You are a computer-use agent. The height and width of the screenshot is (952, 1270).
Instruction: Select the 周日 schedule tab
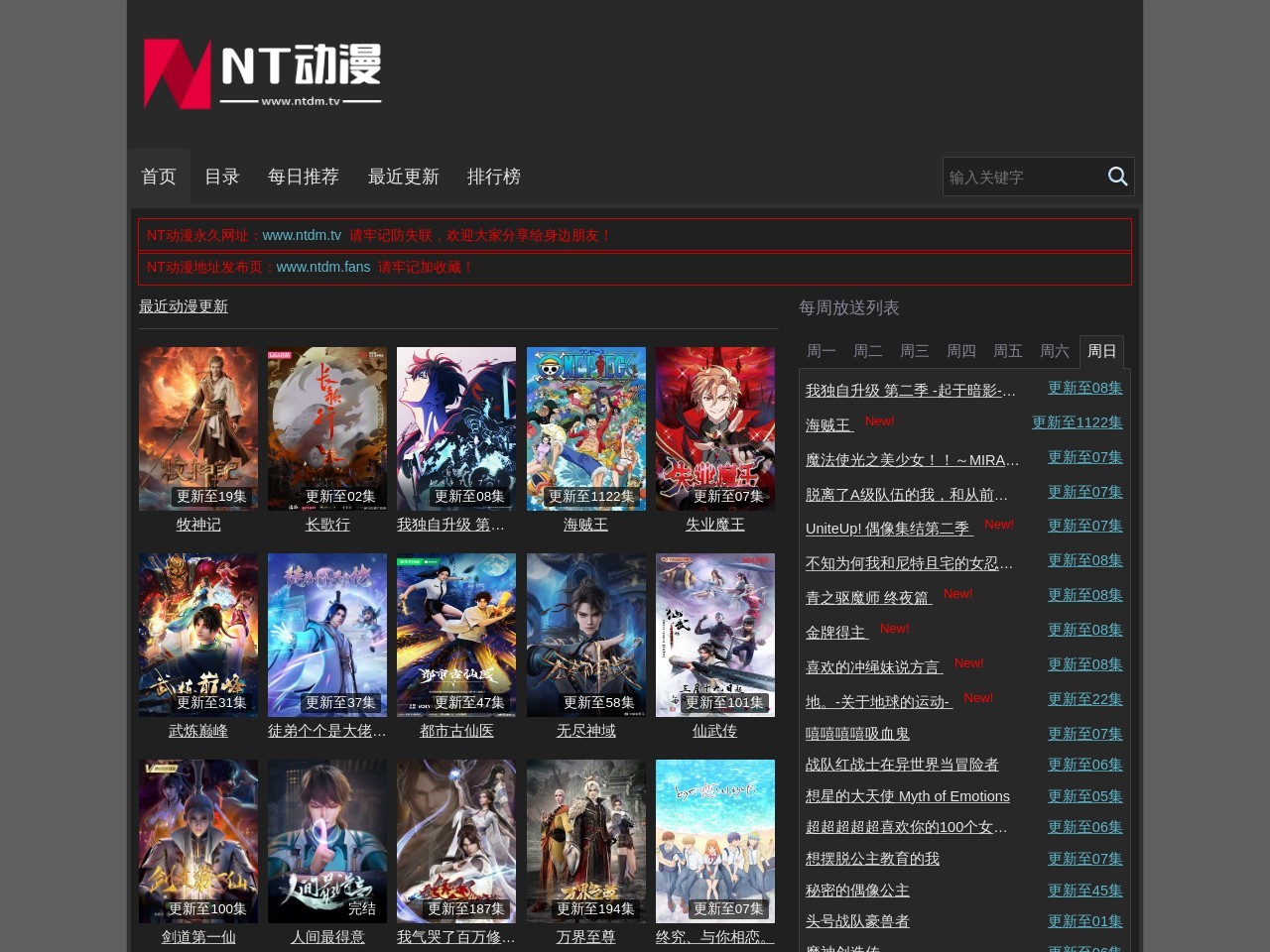(1101, 351)
